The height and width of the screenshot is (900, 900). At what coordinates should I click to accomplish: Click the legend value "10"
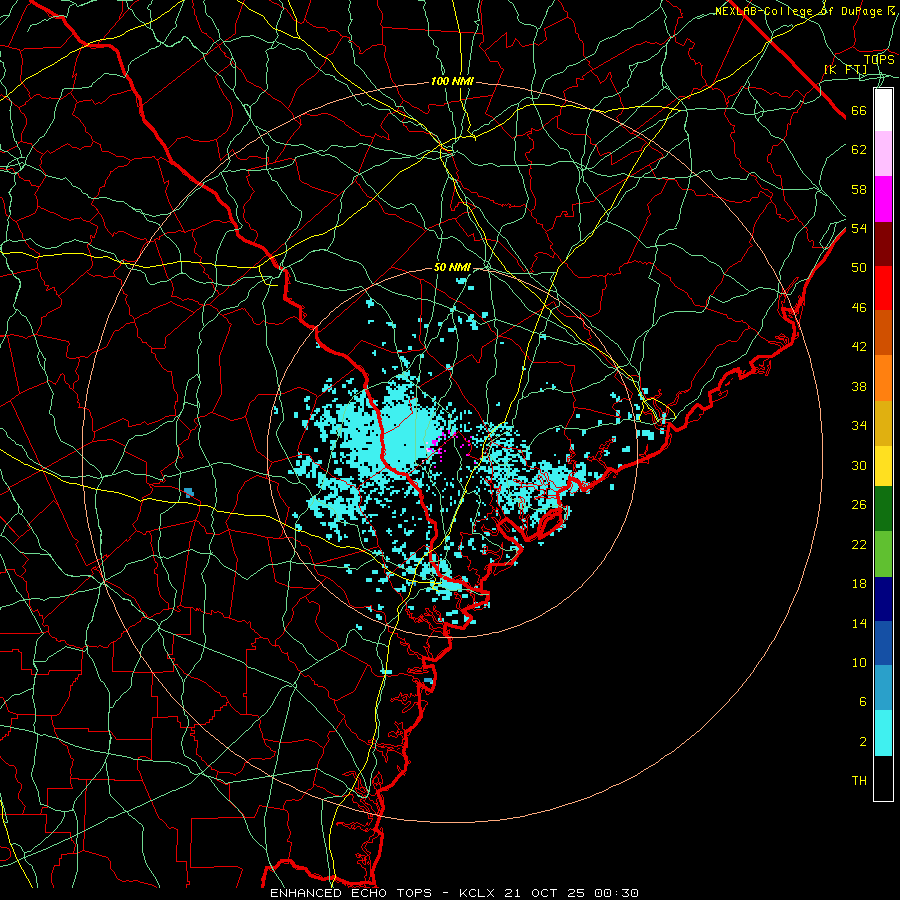[x=859, y=663]
